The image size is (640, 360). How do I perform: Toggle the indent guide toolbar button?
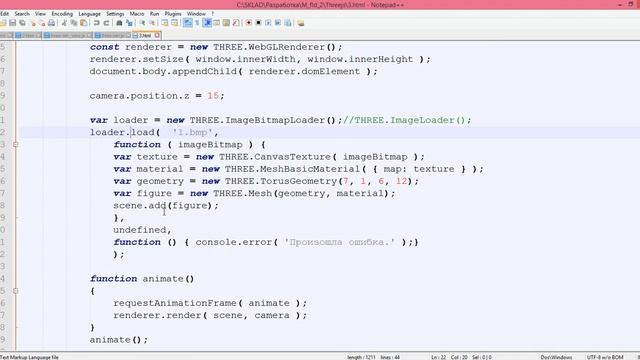207,23
